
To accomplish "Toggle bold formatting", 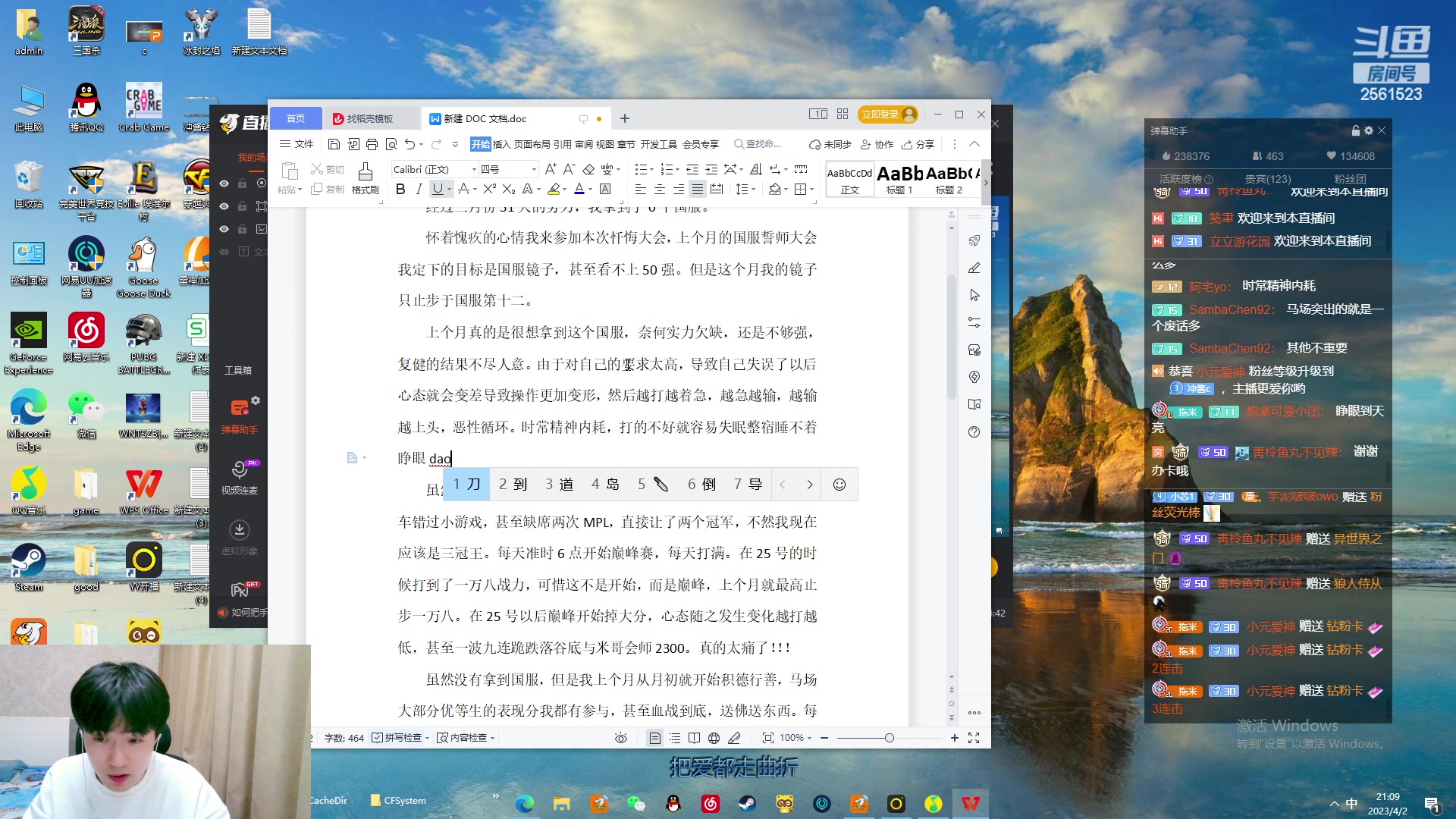I will [x=400, y=190].
